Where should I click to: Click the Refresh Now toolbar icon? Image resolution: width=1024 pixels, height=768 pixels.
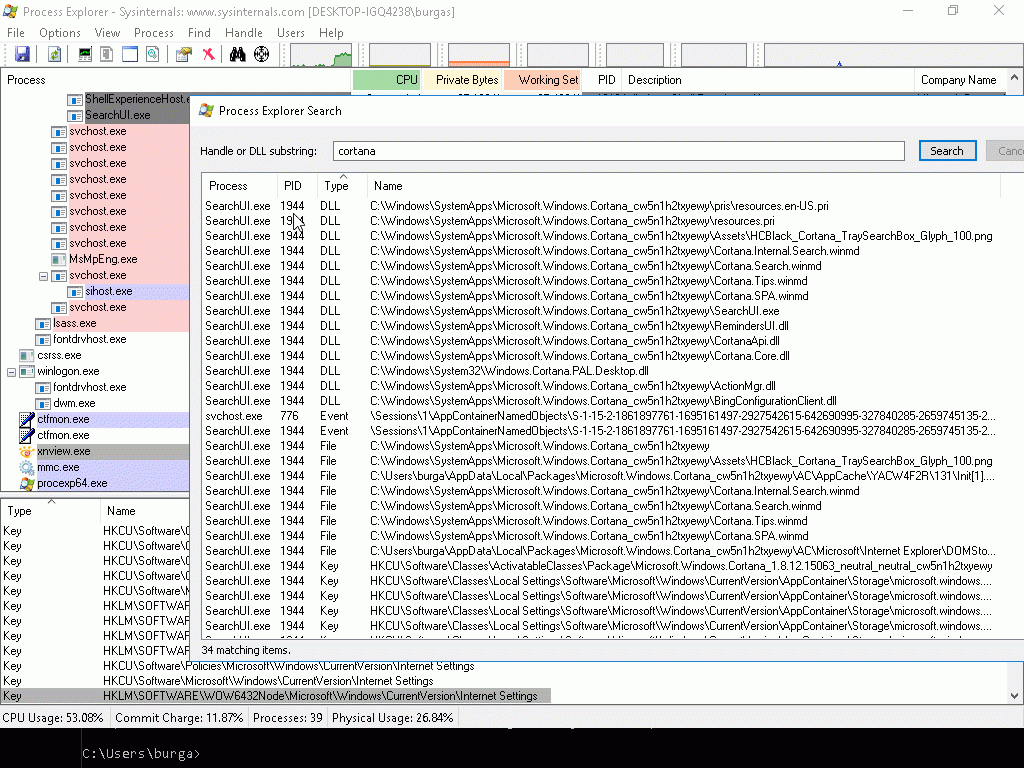point(54,54)
